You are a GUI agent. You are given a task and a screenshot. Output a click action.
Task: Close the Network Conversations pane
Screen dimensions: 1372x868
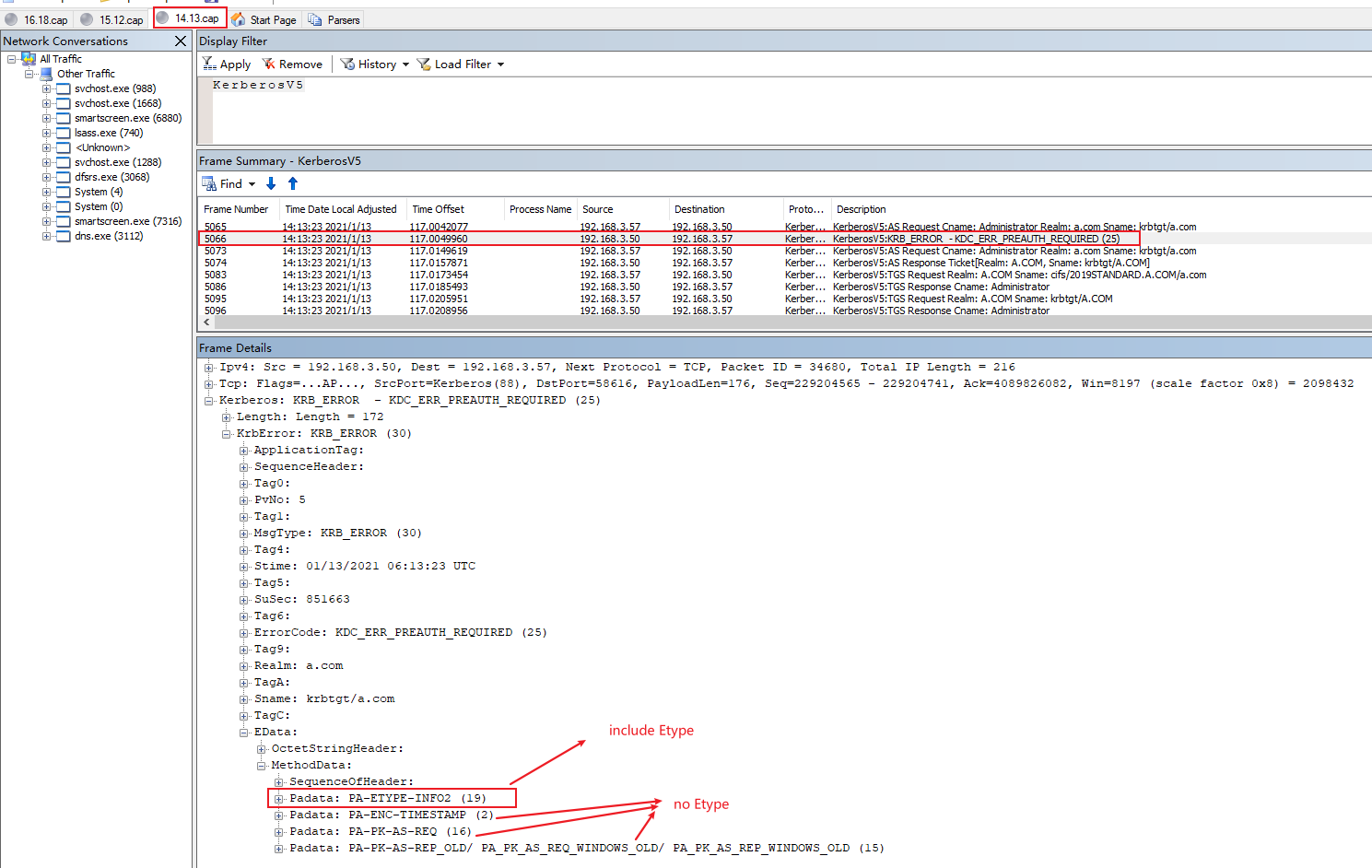[181, 41]
